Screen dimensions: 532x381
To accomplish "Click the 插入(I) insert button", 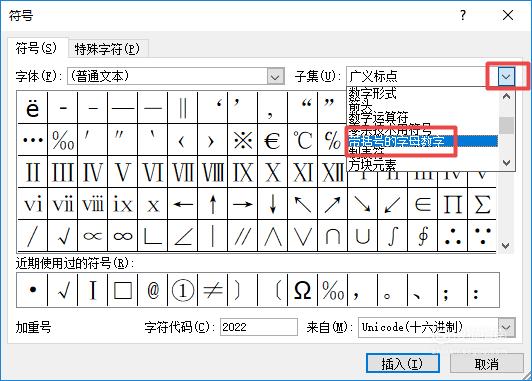I will click(403, 364).
